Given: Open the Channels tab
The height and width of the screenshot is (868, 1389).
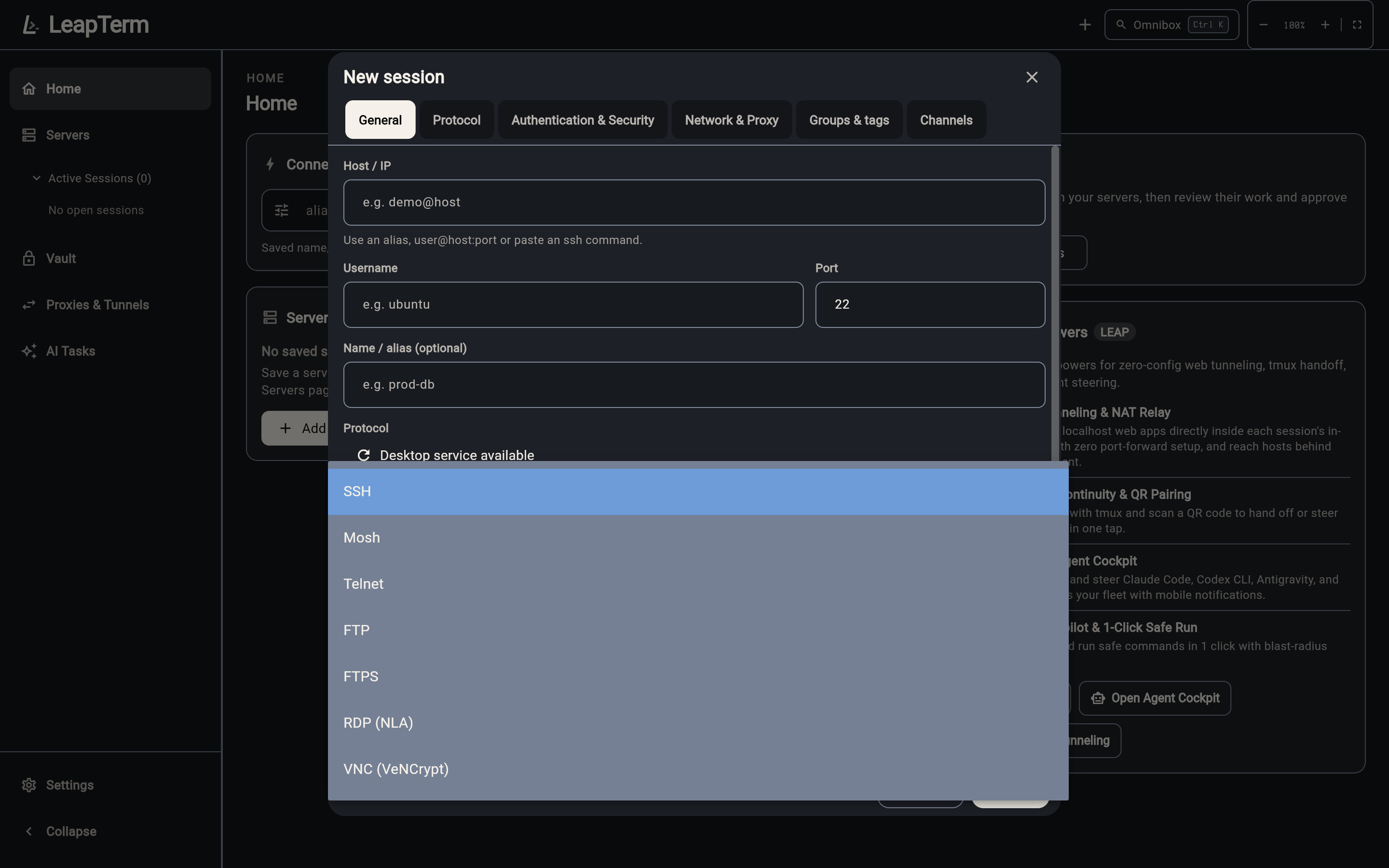Looking at the screenshot, I should 946,120.
